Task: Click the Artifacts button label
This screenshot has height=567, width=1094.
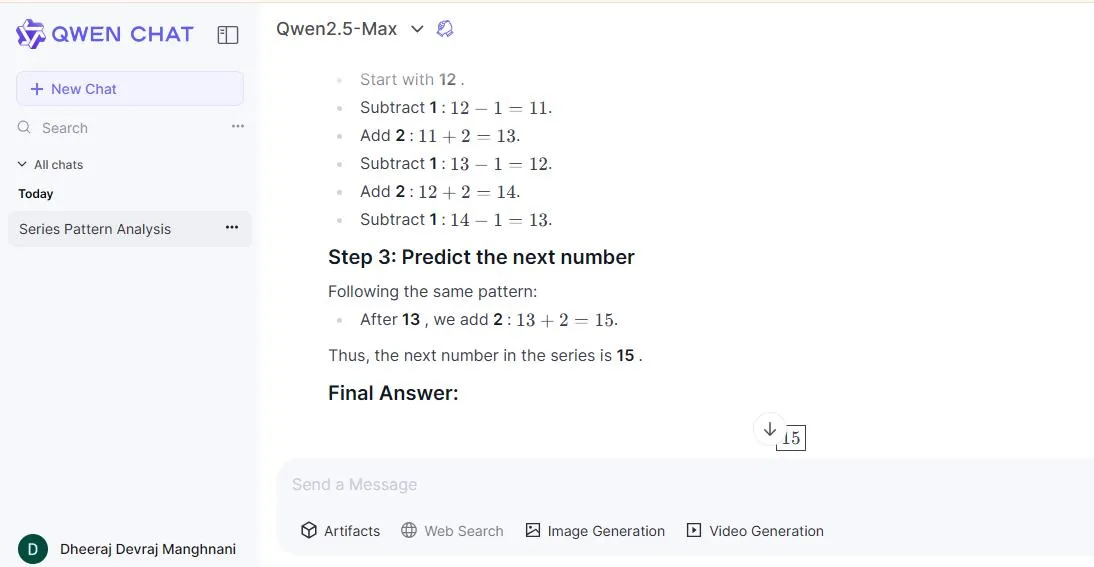Action: 352,531
